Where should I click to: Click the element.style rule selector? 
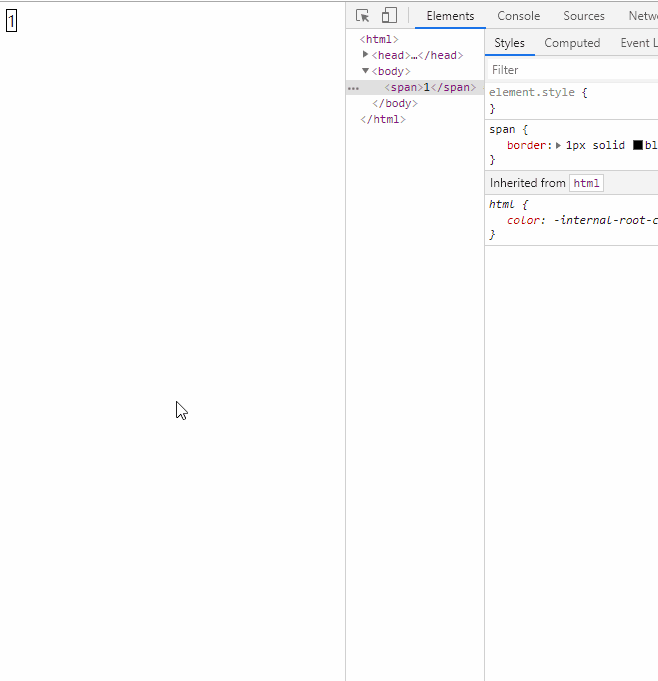coord(532,93)
